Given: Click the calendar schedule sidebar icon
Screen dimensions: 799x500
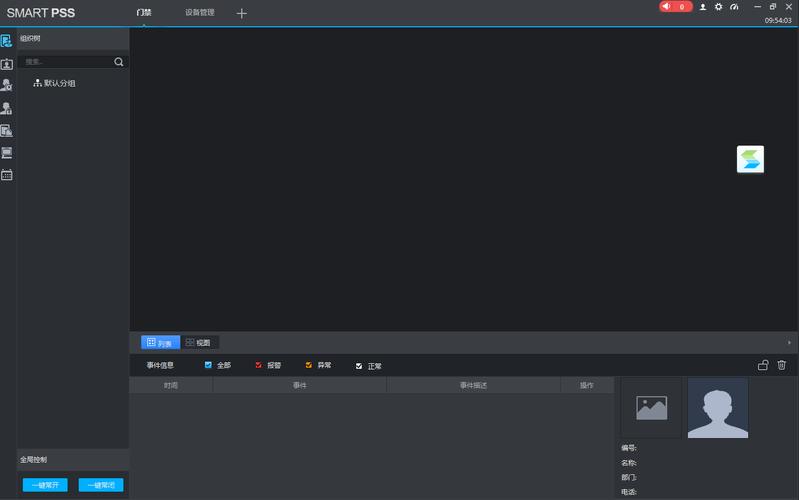Looking at the screenshot, I should [7, 175].
